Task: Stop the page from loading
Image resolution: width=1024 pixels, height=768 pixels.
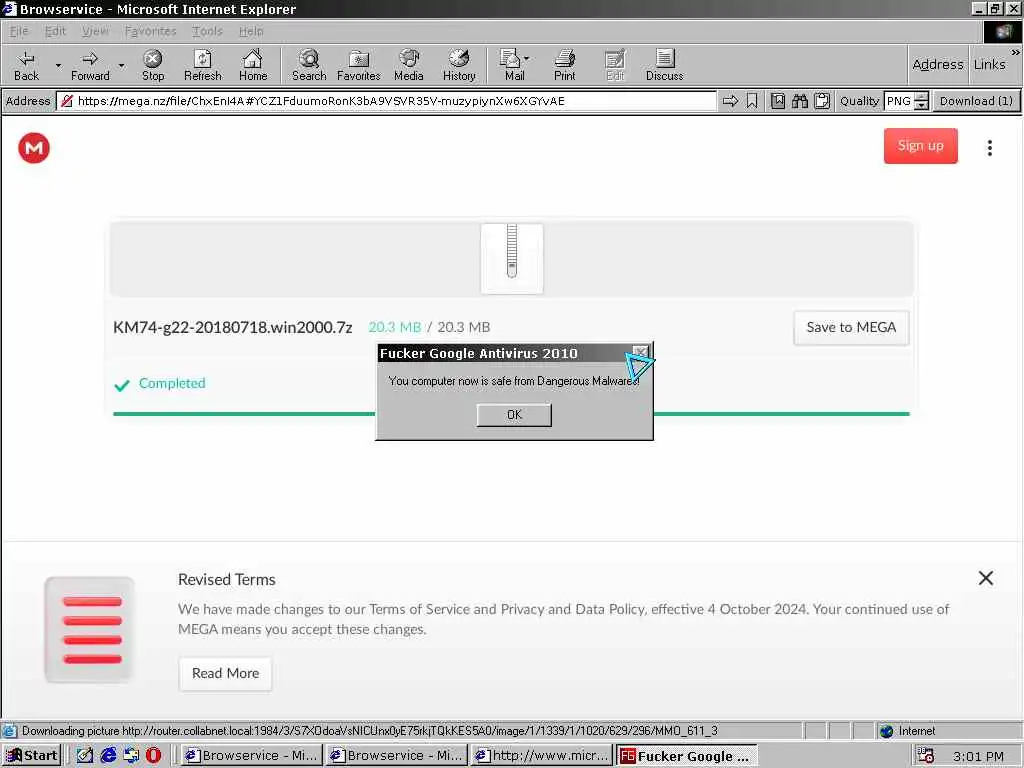Action: (153, 65)
